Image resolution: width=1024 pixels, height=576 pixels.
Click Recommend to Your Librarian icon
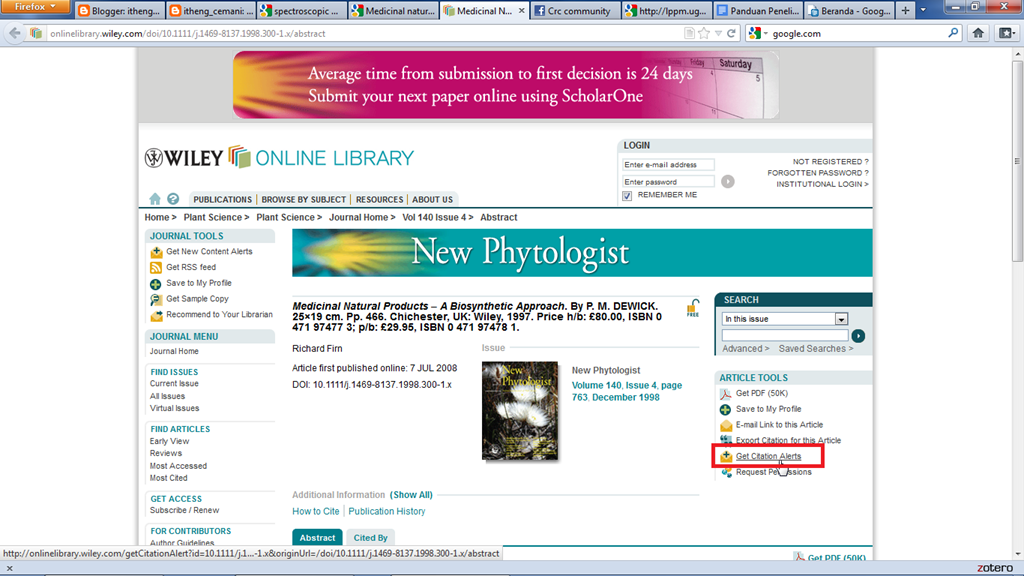click(156, 315)
